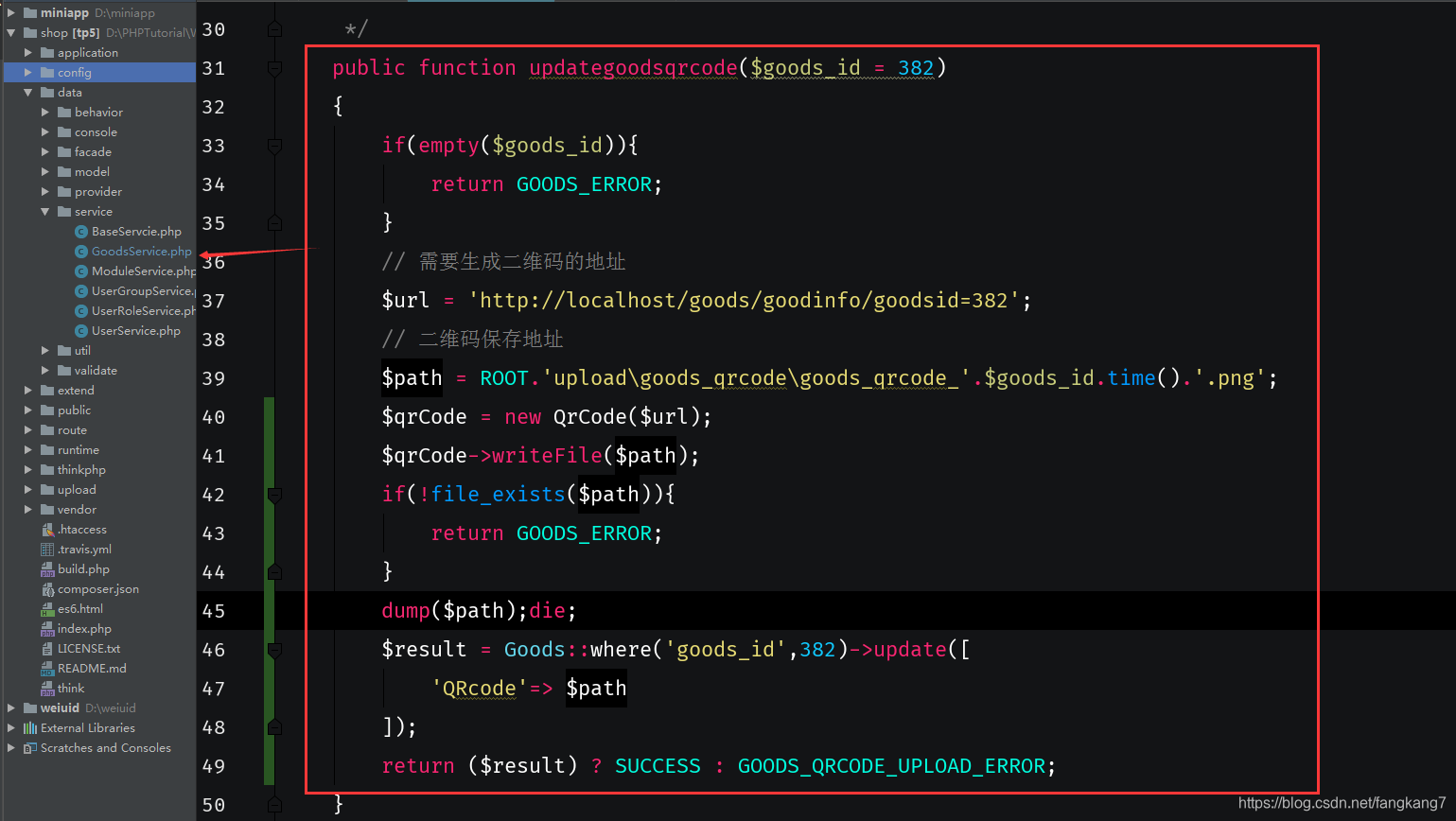
Task: Expand the provider folder arrow
Action: click(45, 192)
